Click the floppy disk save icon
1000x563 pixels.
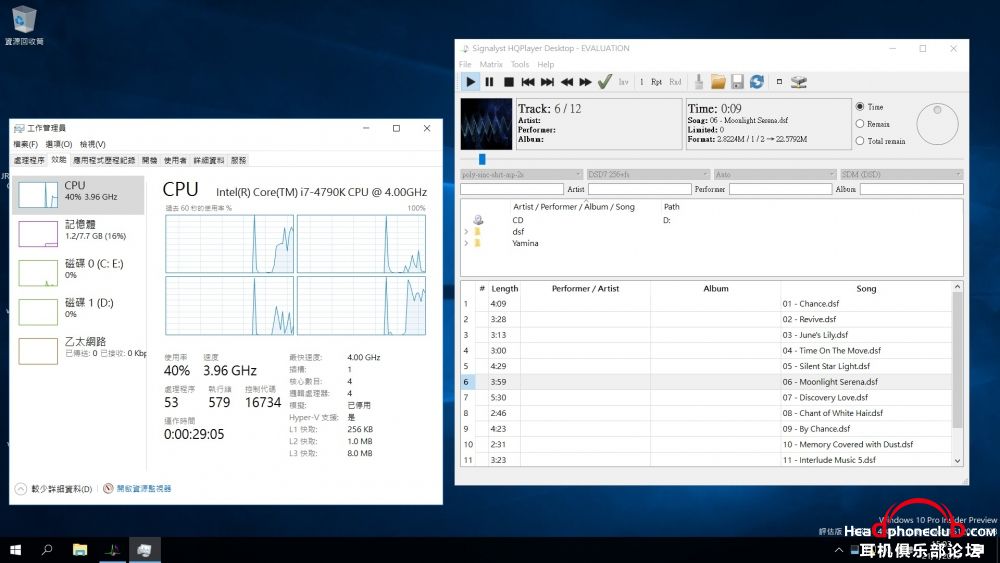[x=737, y=82]
